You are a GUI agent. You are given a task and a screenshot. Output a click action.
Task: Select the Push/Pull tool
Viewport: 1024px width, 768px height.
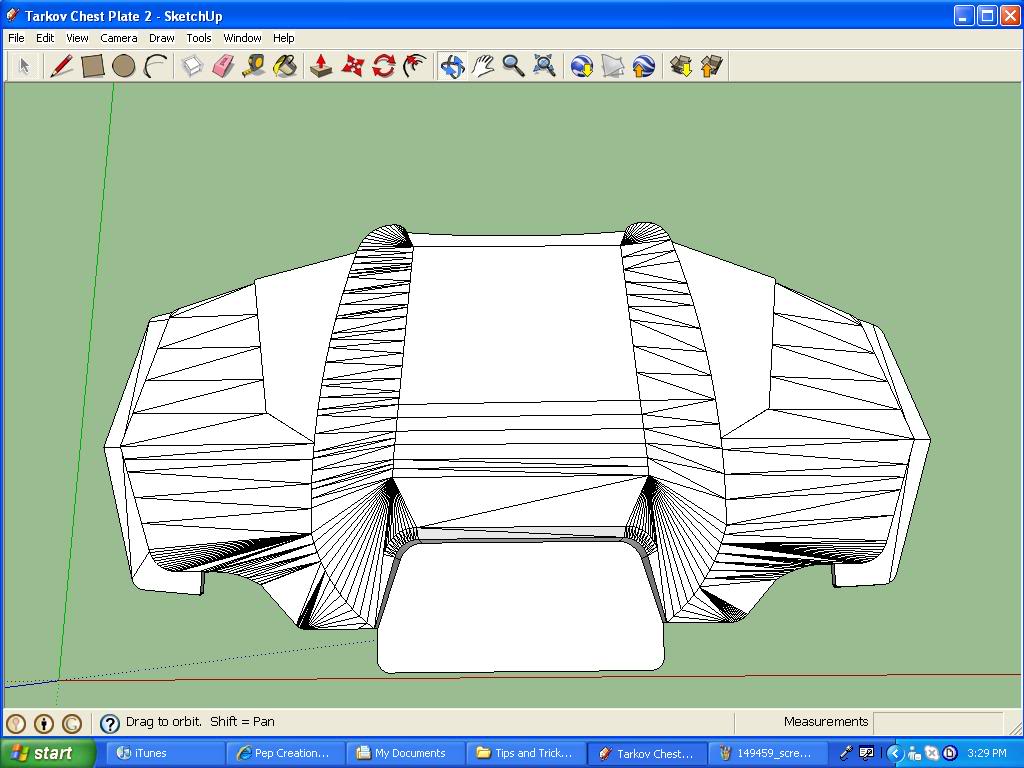(x=321, y=66)
